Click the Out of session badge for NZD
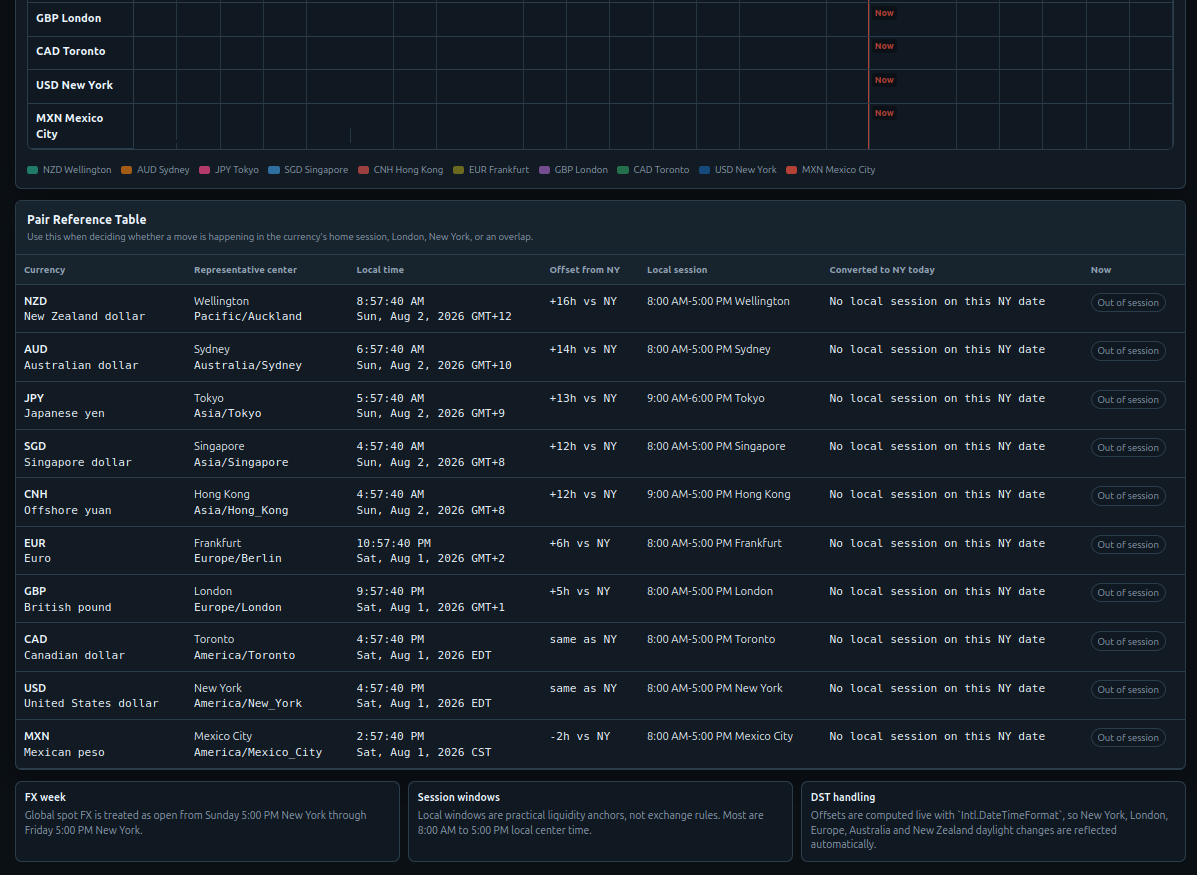Screen dimensions: 1197x875 1128,302
